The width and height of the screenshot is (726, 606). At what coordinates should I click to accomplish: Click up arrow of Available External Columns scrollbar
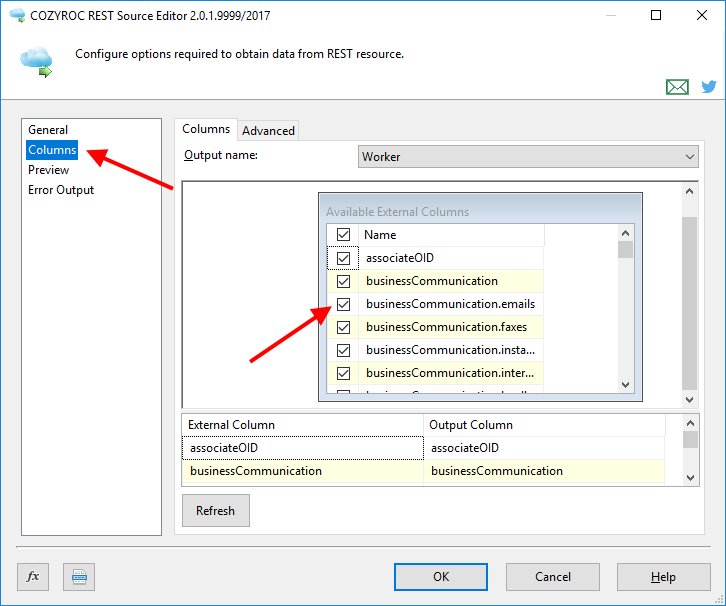click(x=626, y=233)
